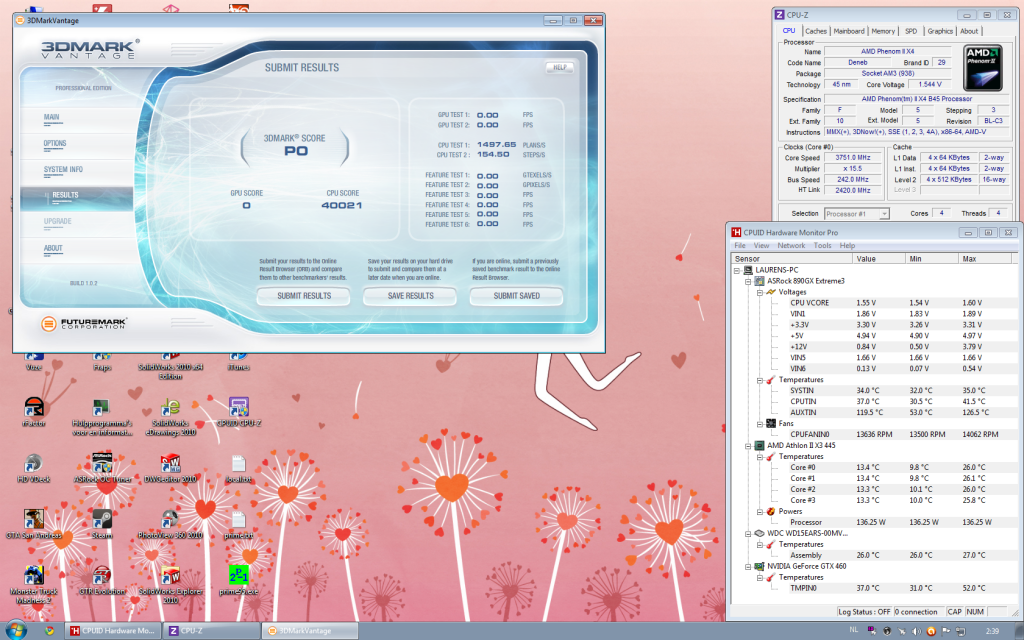
Task: Open the ASRock OC Tuner shortcut
Action: (x=102, y=468)
